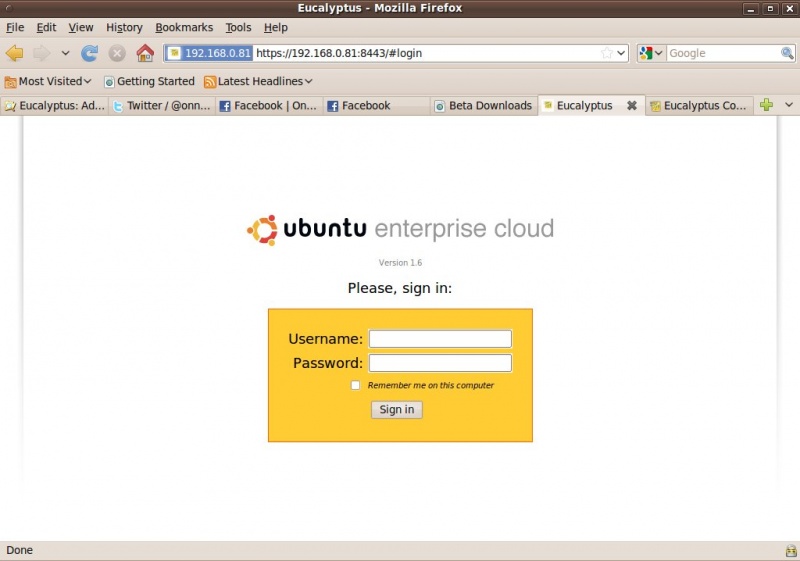Screen dimensions: 800x561
Task: Open a new tab with the plus icon
Action: click(x=766, y=105)
